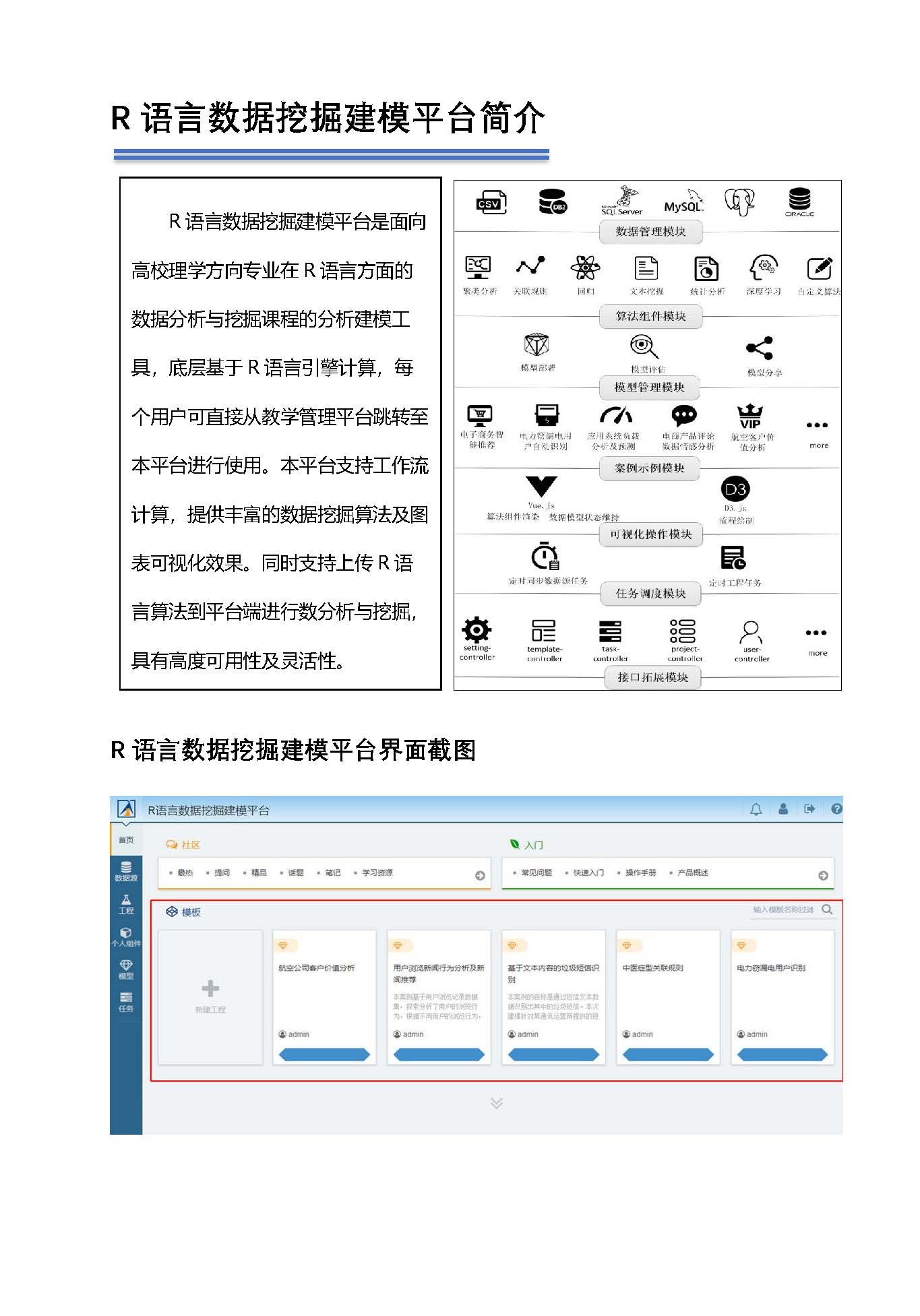The height and width of the screenshot is (1316, 920).
Task: Click the DB2 database icon
Action: [553, 201]
